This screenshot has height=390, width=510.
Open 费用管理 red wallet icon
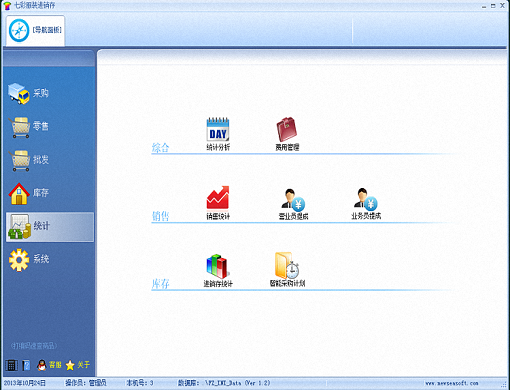pyautogui.click(x=287, y=129)
